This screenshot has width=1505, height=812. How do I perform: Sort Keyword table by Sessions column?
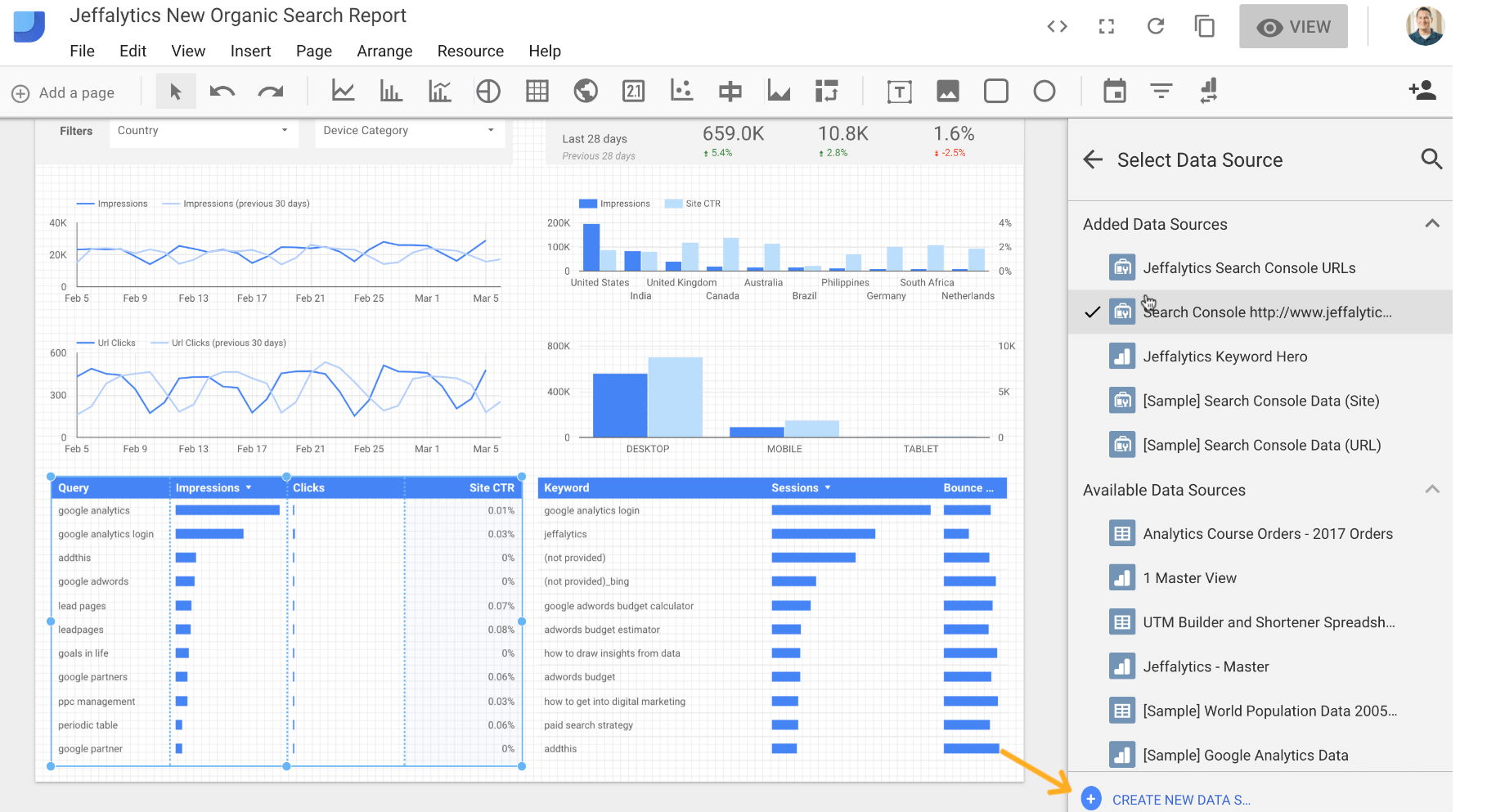click(x=801, y=487)
